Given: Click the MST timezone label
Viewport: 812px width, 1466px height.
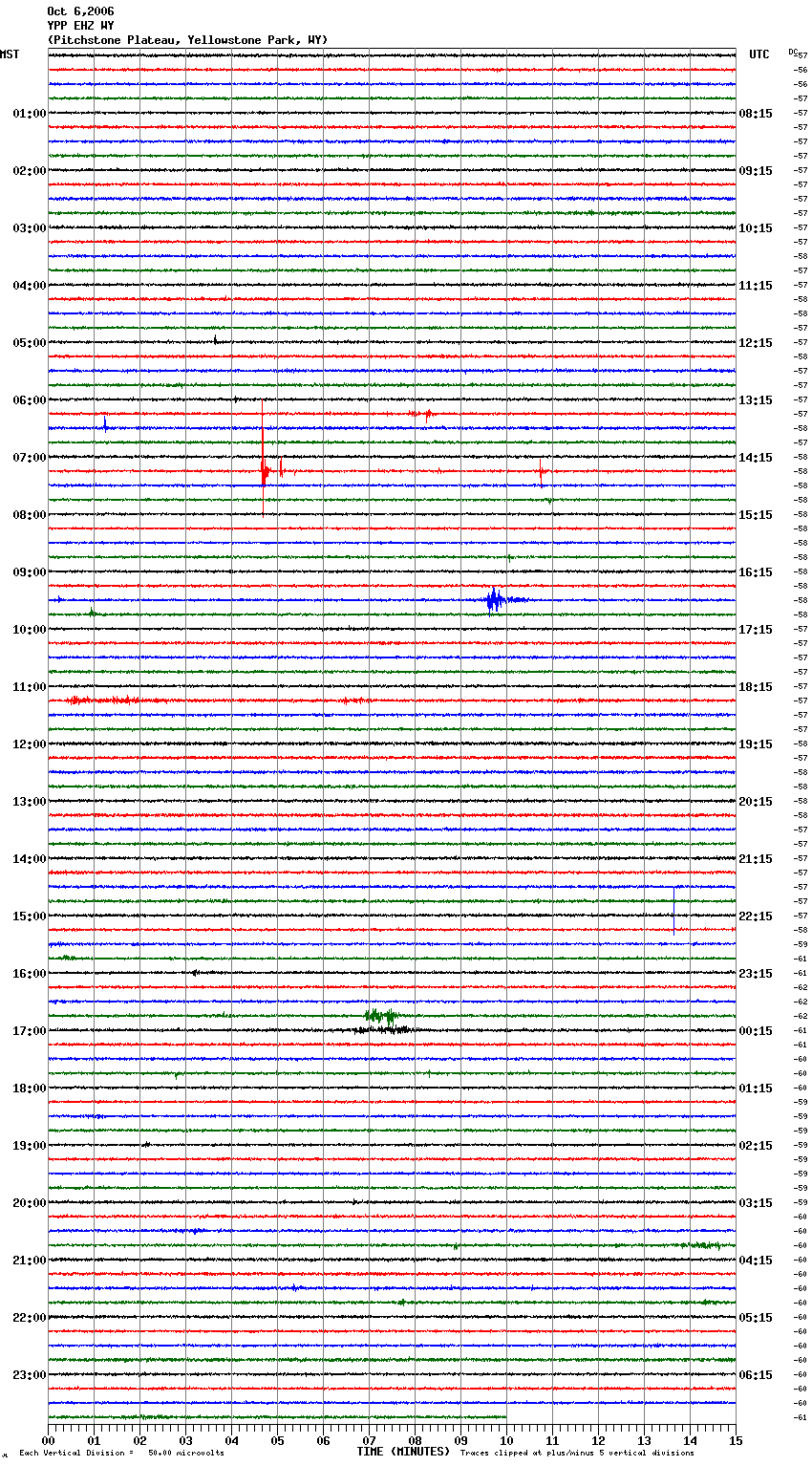Looking at the screenshot, I should pyautogui.click(x=10, y=54).
